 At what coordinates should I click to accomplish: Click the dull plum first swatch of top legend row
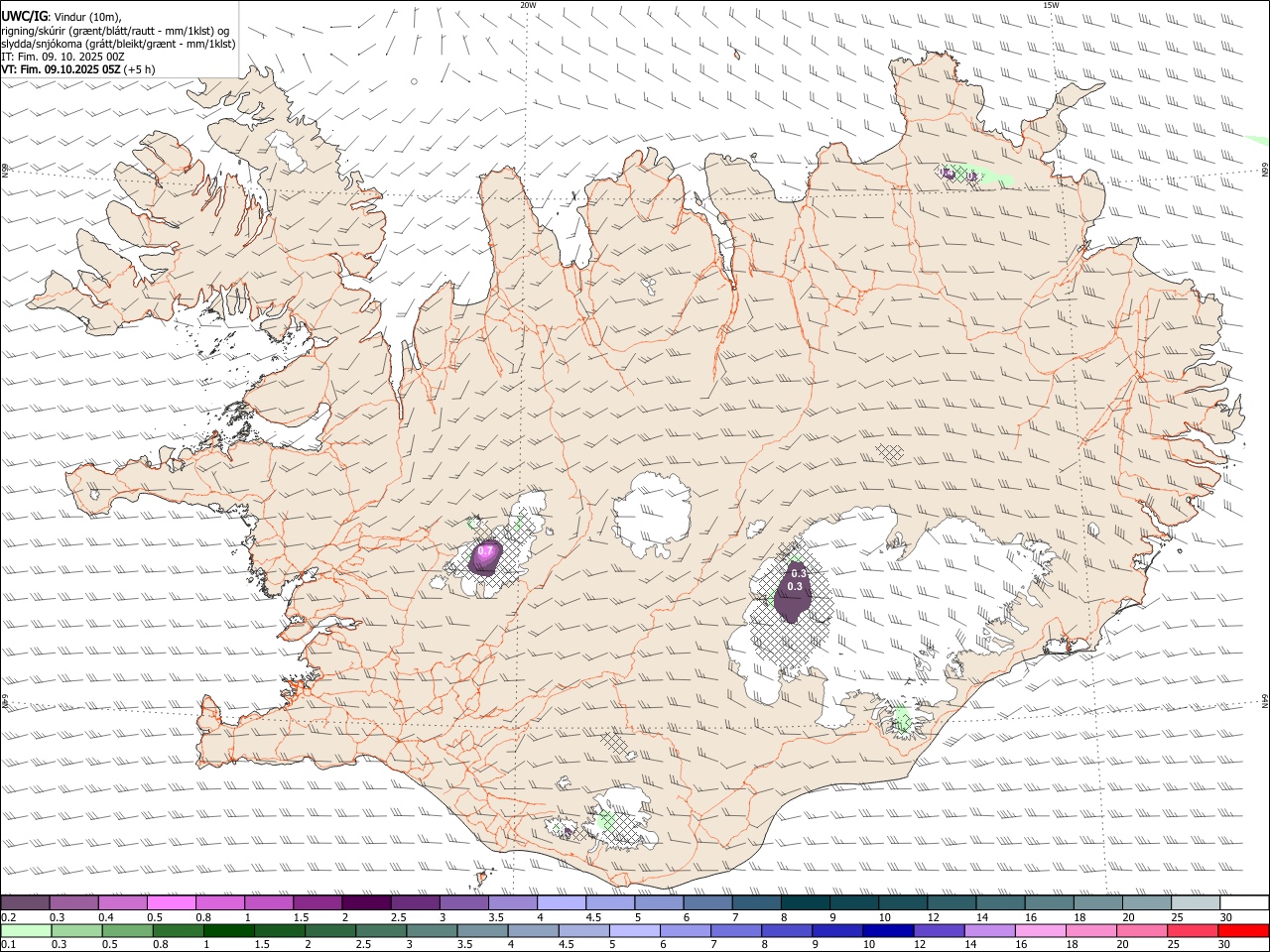coord(25,902)
